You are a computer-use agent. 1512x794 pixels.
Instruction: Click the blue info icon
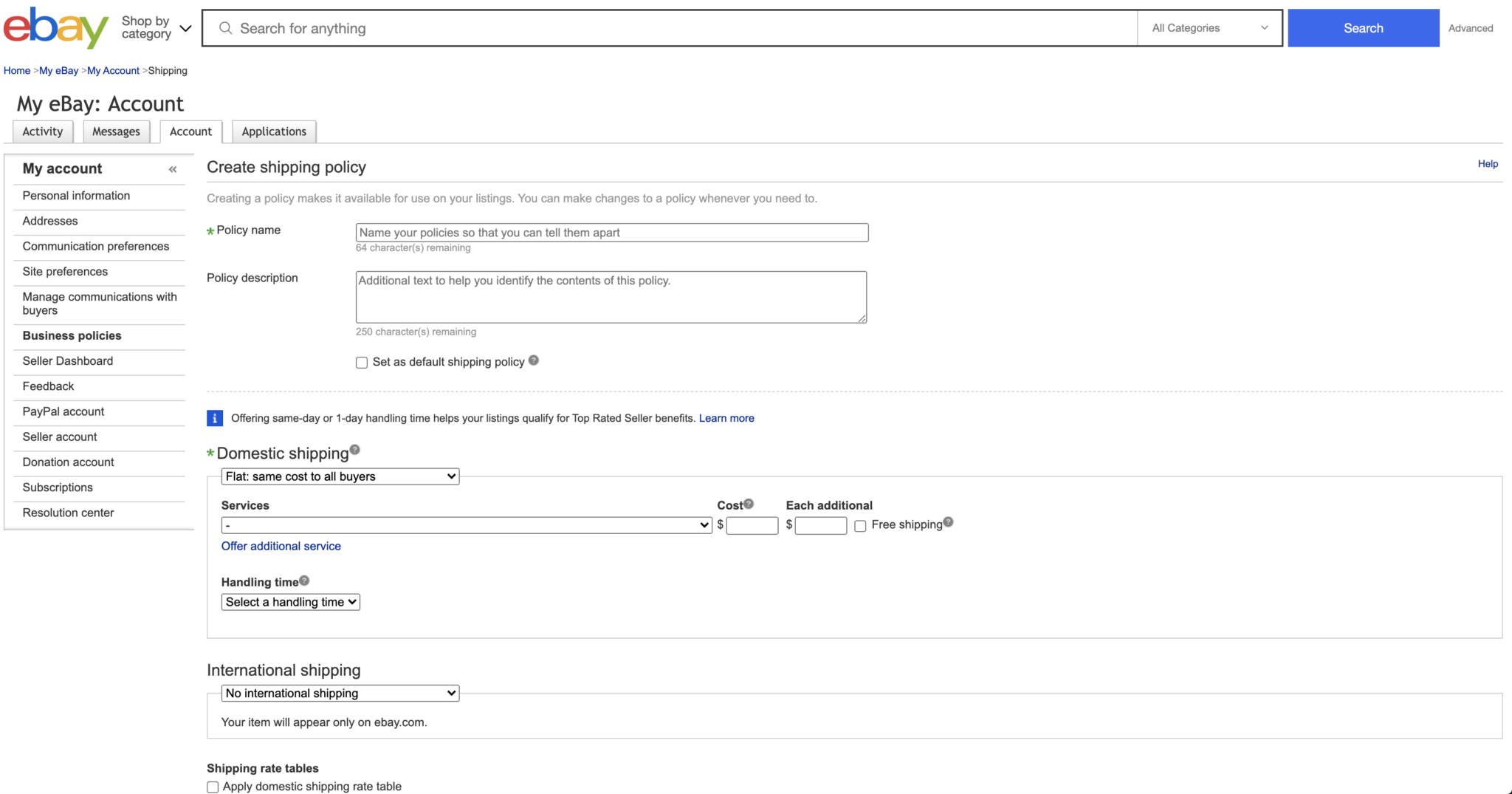click(x=215, y=418)
